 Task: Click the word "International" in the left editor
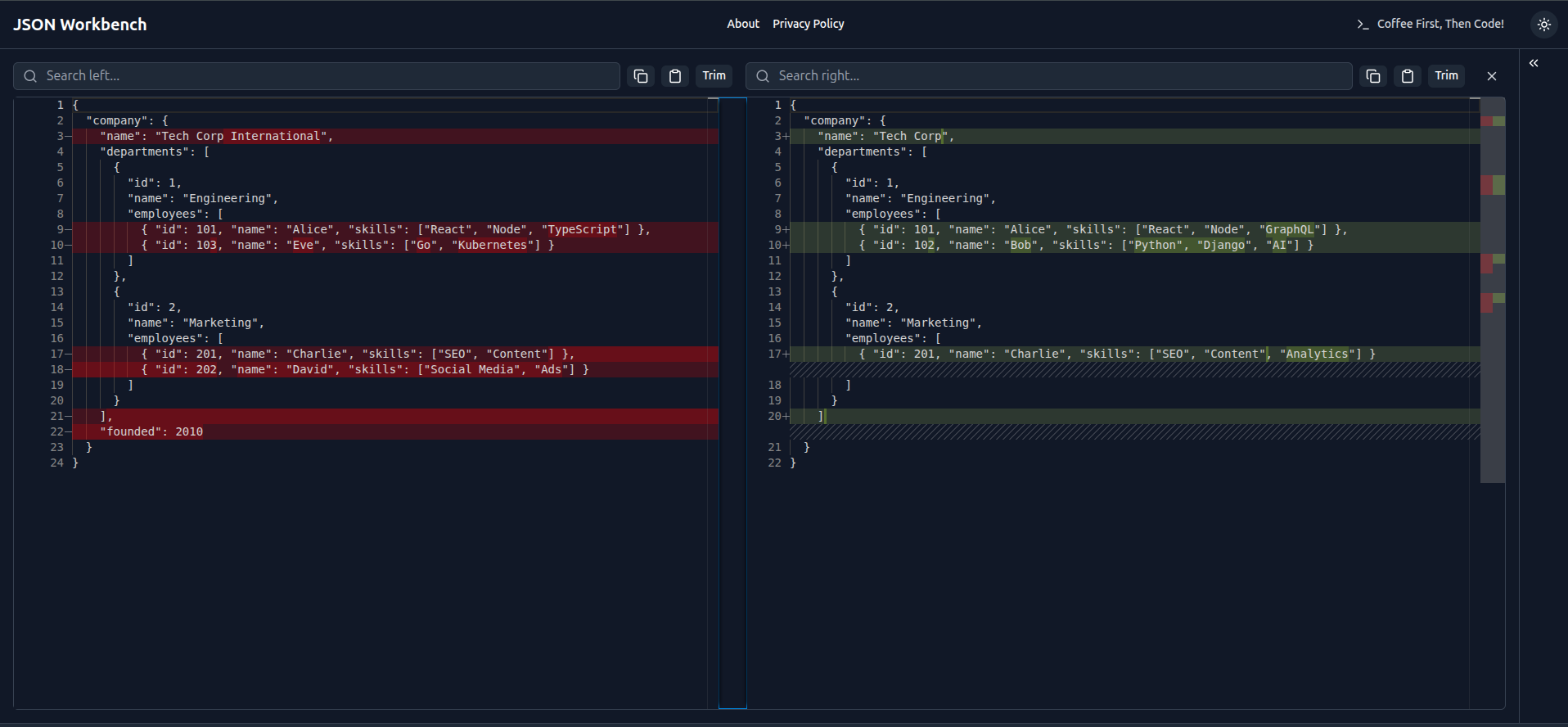point(275,136)
